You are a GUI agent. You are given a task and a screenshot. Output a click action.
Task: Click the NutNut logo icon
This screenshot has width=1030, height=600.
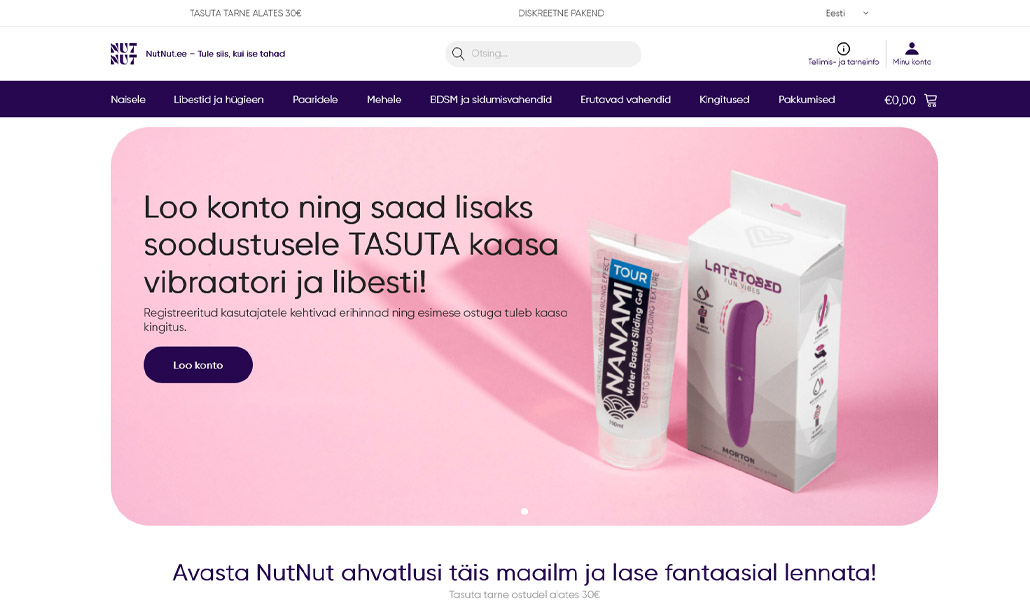123,54
